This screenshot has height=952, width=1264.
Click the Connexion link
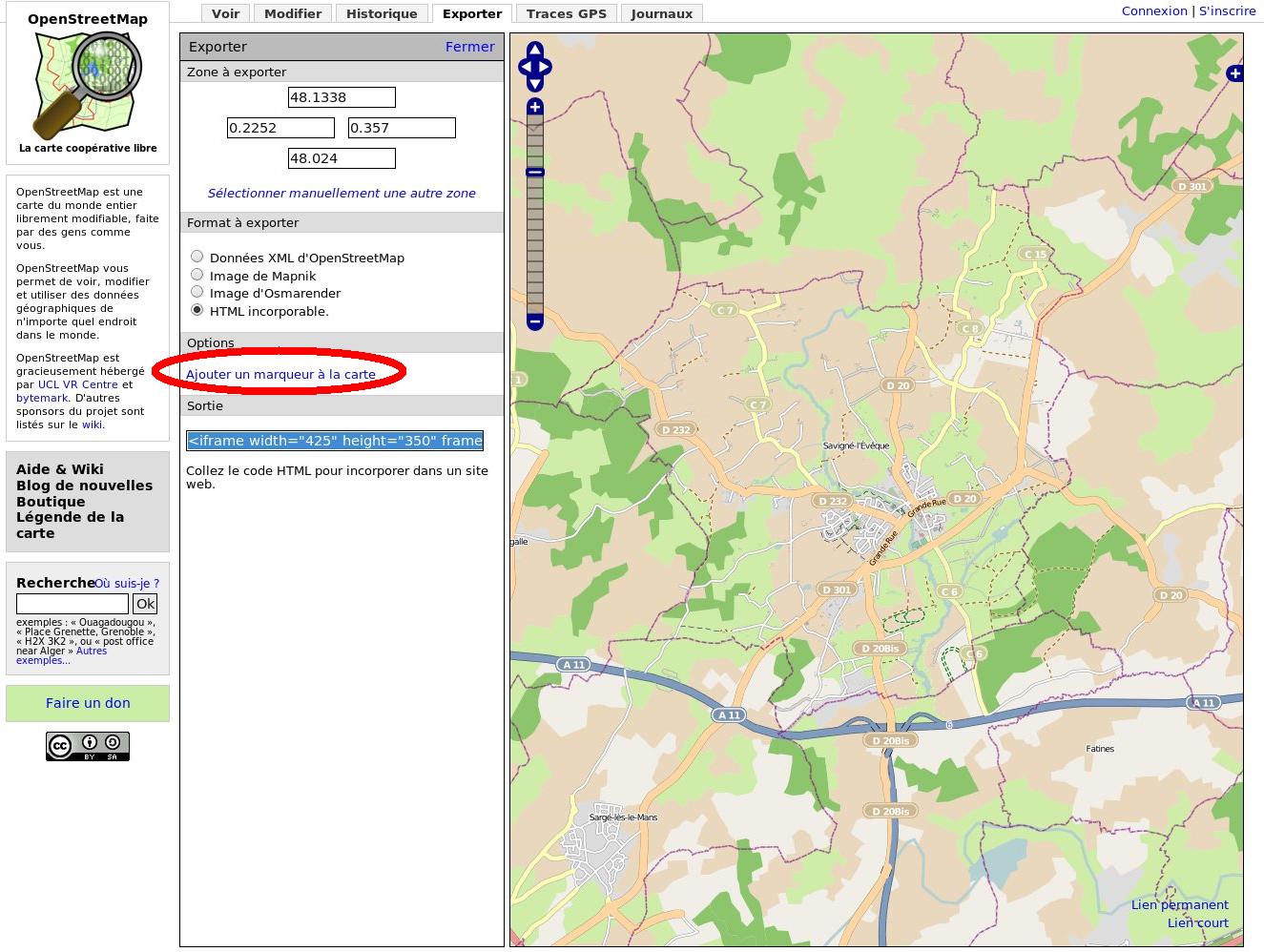click(1154, 11)
